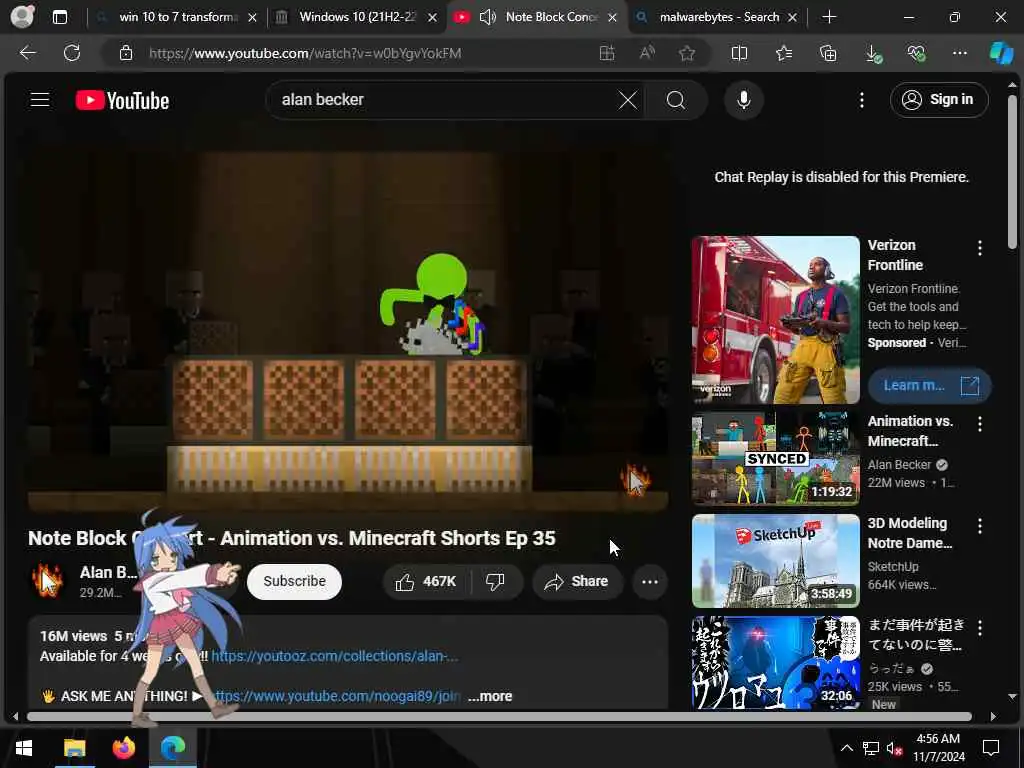This screenshot has height=768, width=1024.
Task: Open options for Japanese 32:06 video
Action: 980,628
